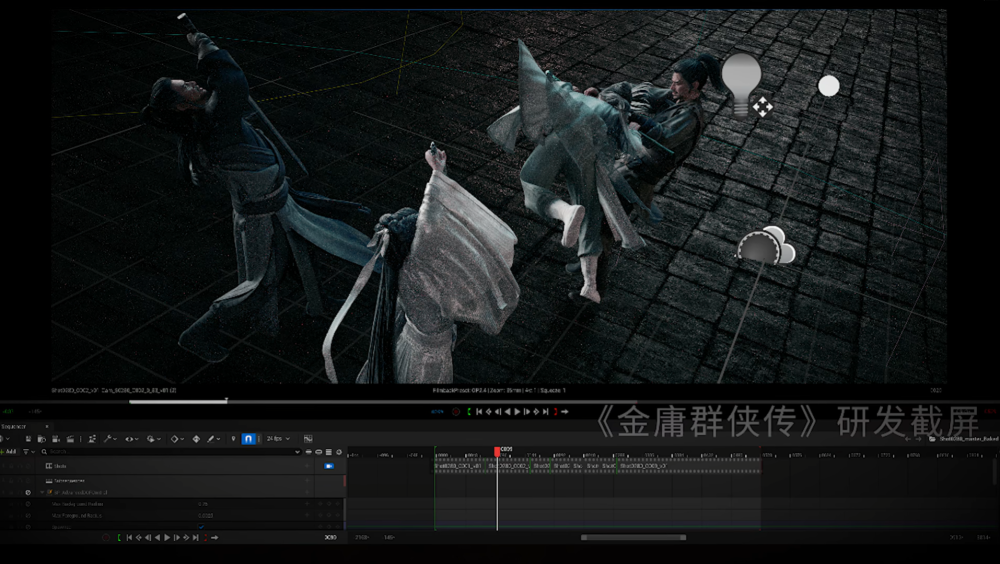Open the view options eye dropdown
This screenshot has width=1000, height=564.
[x=131, y=438]
